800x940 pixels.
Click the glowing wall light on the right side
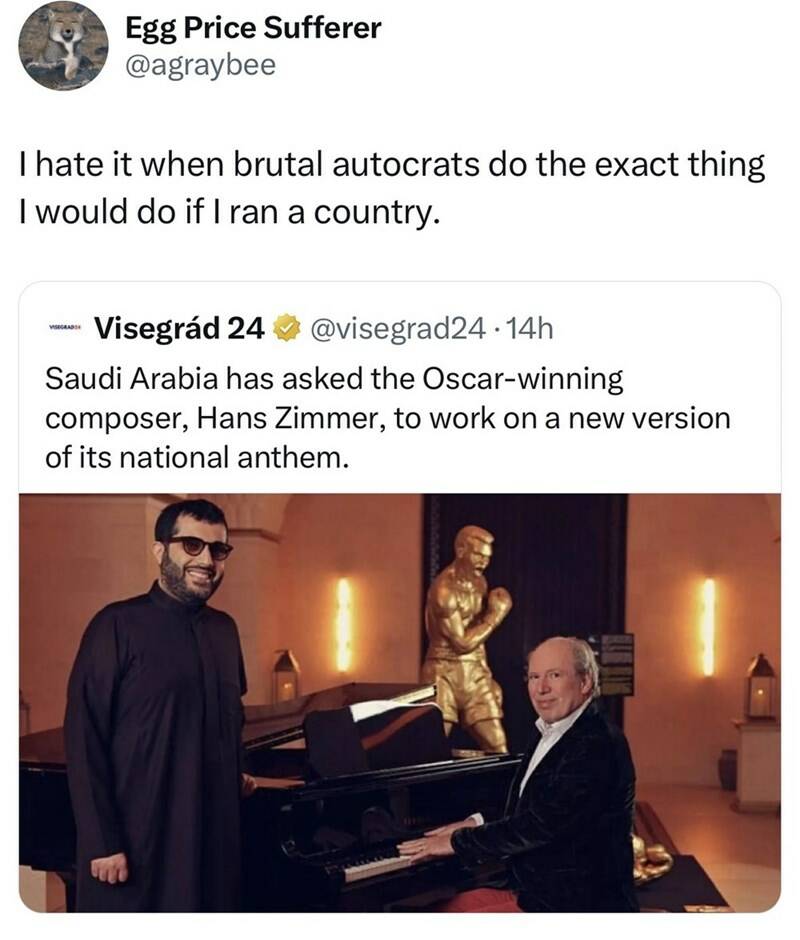[x=708, y=626]
